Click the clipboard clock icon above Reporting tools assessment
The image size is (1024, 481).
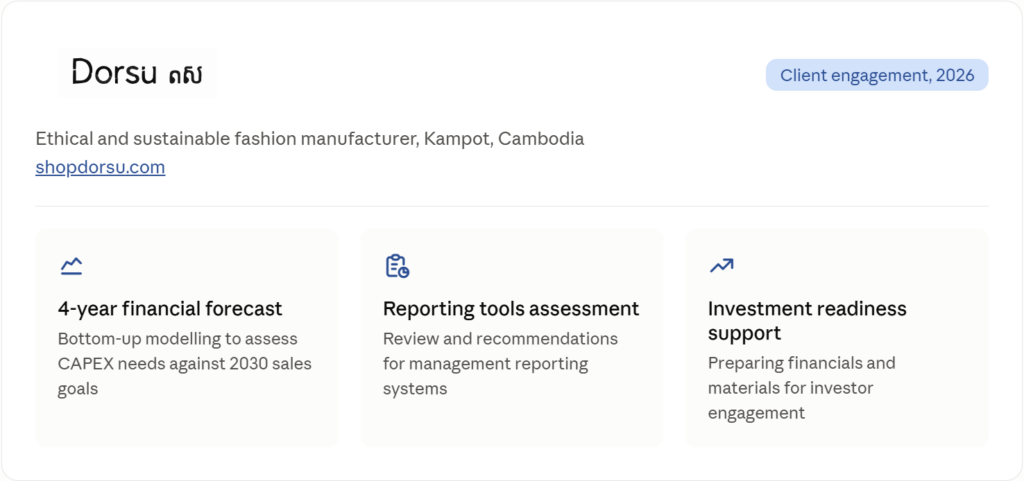[396, 266]
